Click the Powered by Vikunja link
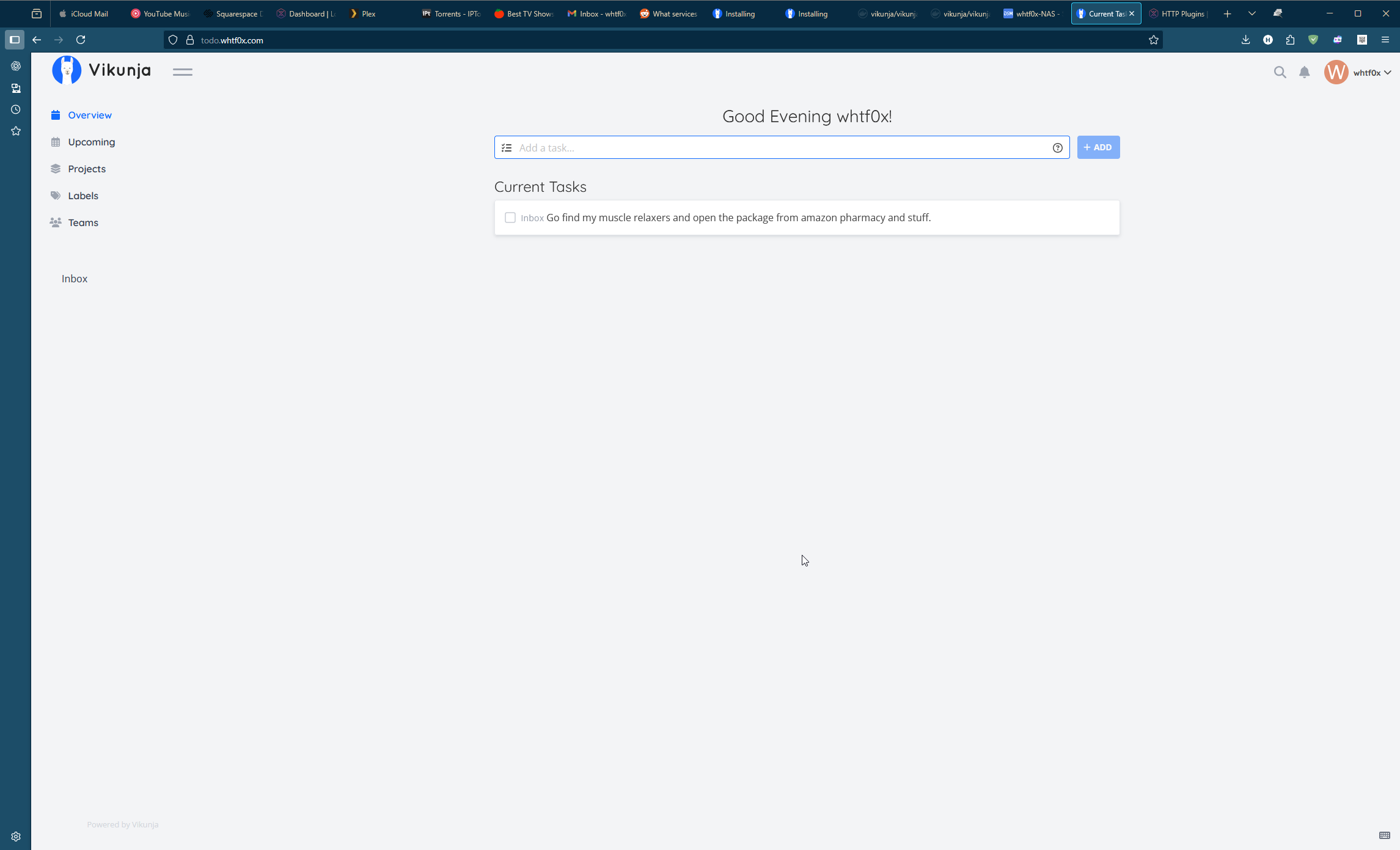 coord(122,824)
